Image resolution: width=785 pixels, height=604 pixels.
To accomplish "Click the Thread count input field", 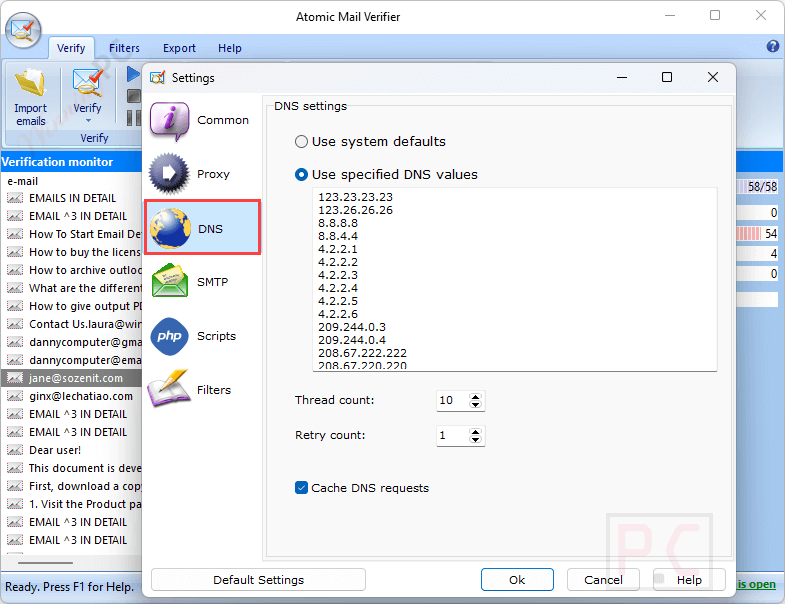I will [453, 401].
